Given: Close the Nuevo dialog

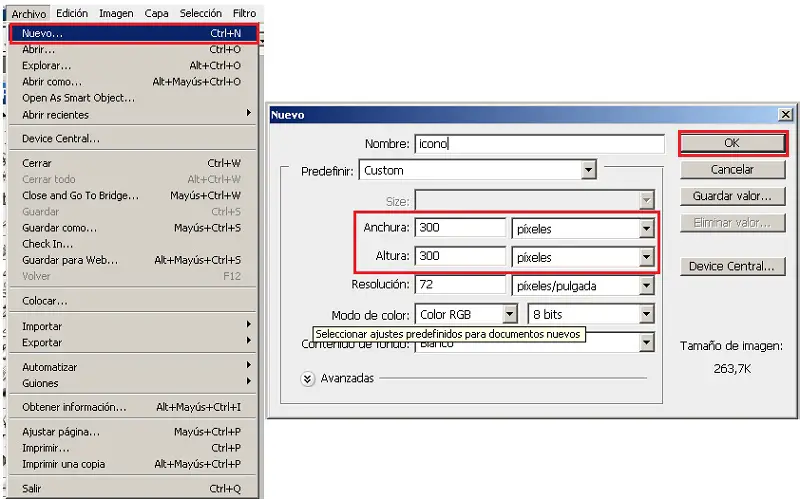Looking at the screenshot, I should tap(786, 115).
